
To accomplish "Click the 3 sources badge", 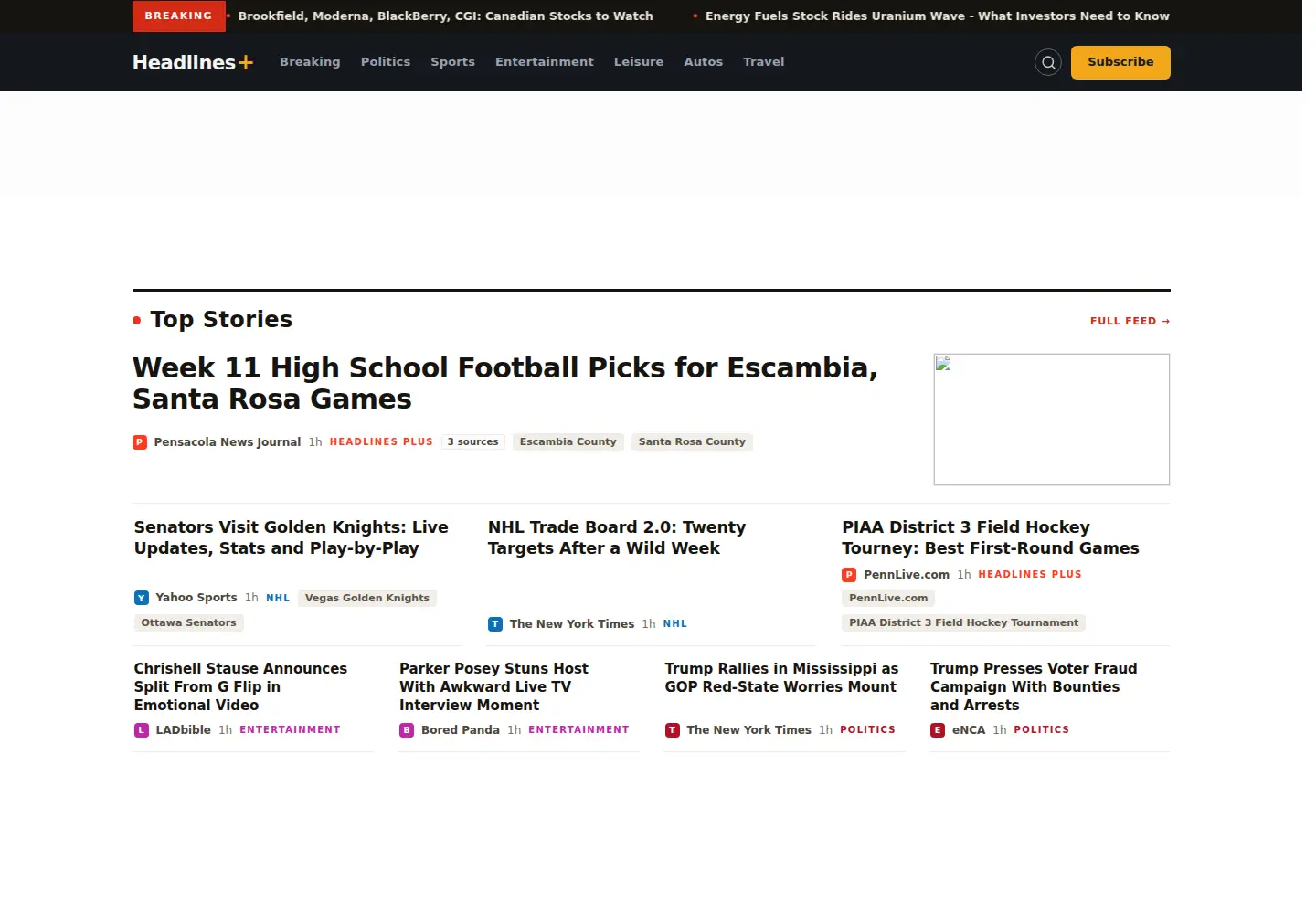I will coord(472,442).
